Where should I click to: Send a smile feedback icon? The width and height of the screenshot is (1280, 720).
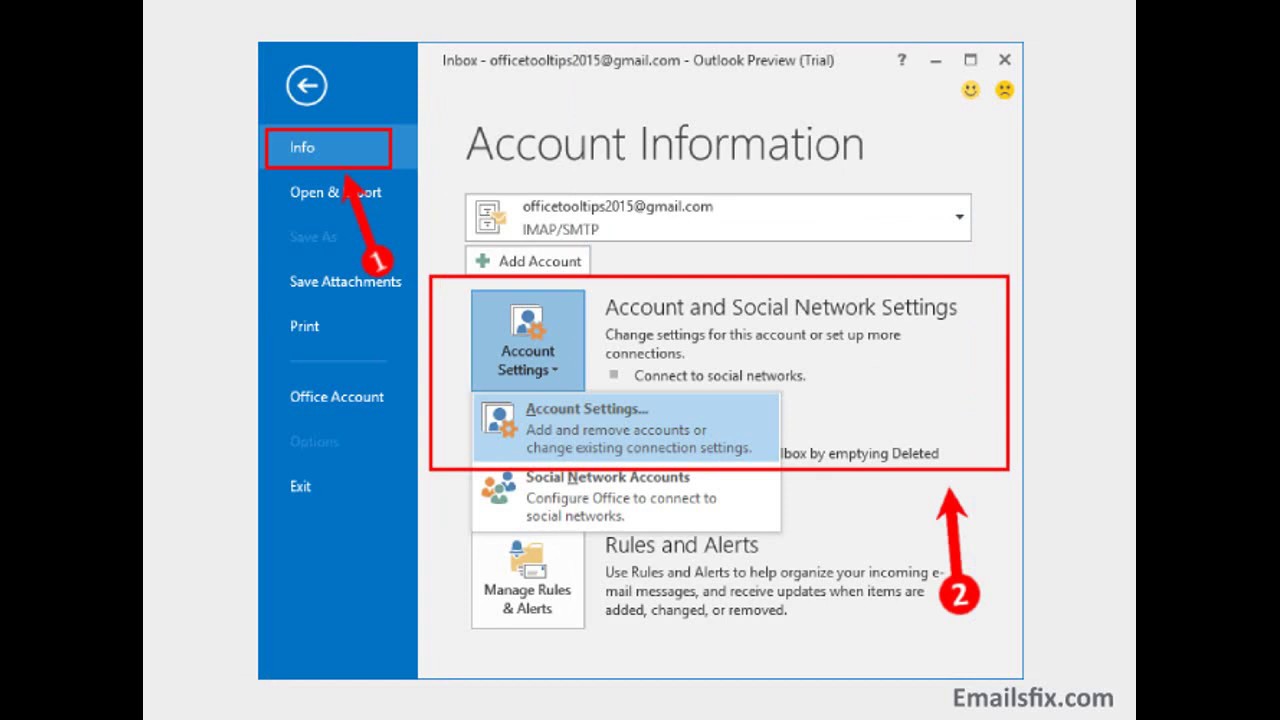(970, 90)
